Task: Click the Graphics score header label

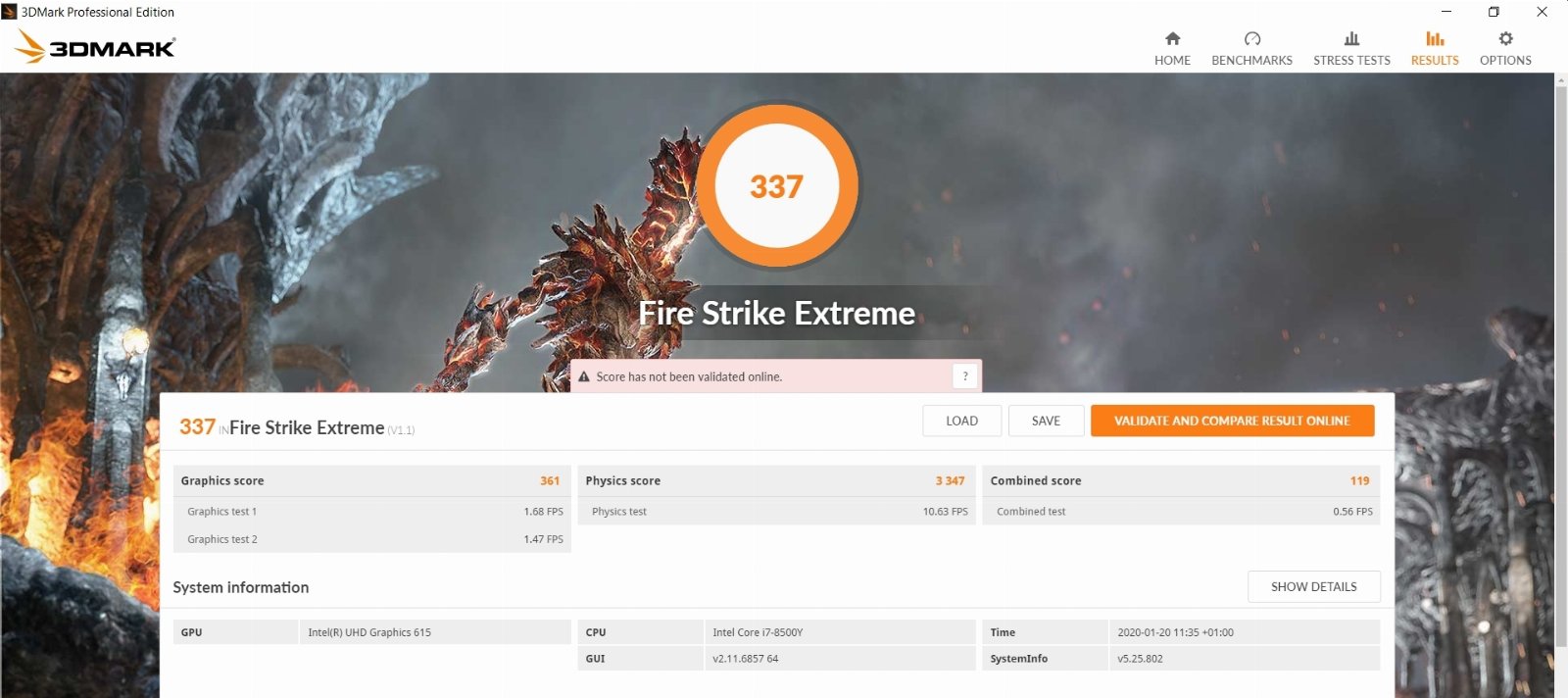Action: pyautogui.click(x=222, y=480)
